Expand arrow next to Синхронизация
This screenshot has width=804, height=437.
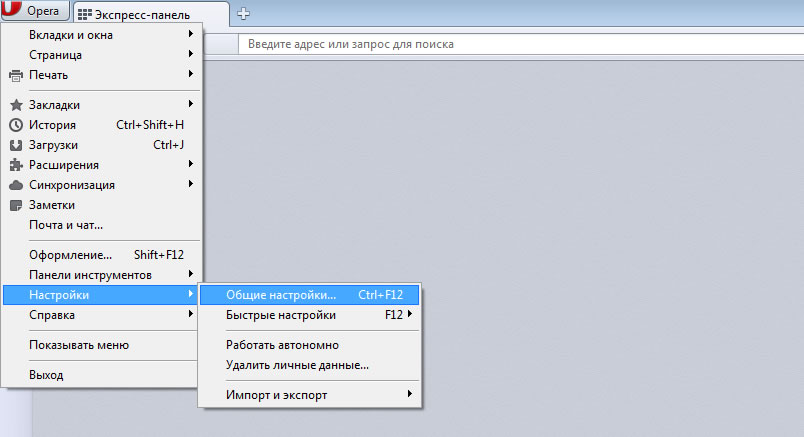pos(191,184)
